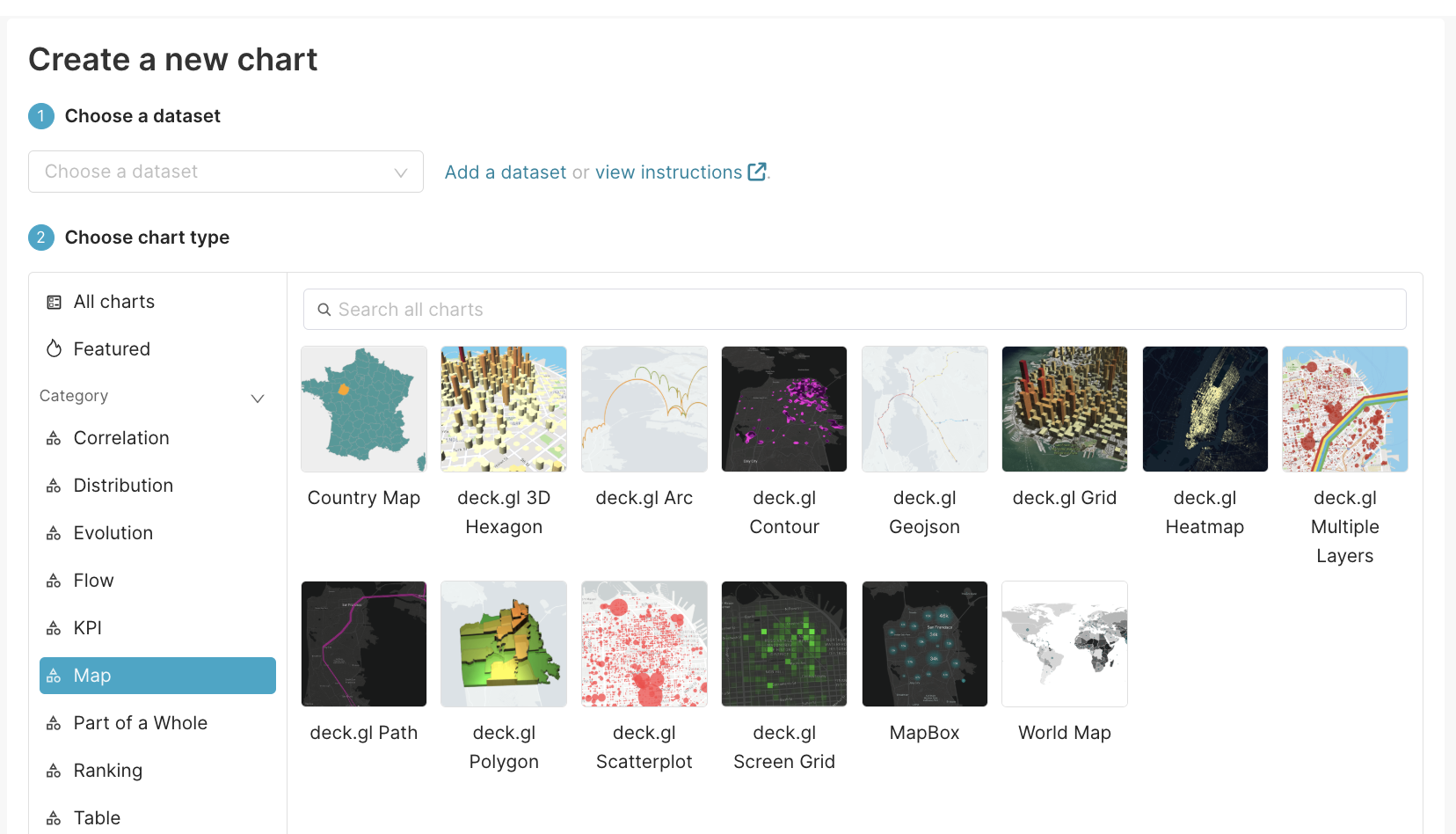
Task: Focus the Search all charts field
Action: [862, 310]
